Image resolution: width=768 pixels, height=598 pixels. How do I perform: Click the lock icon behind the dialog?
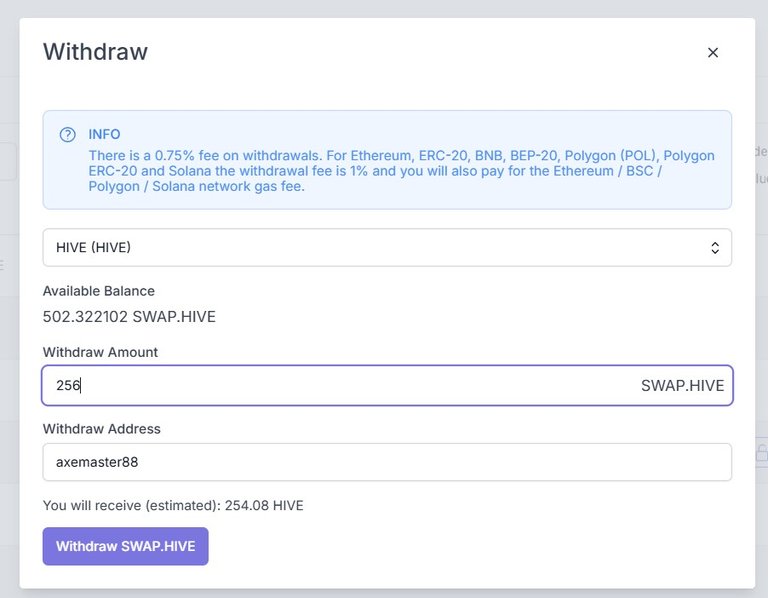762,452
